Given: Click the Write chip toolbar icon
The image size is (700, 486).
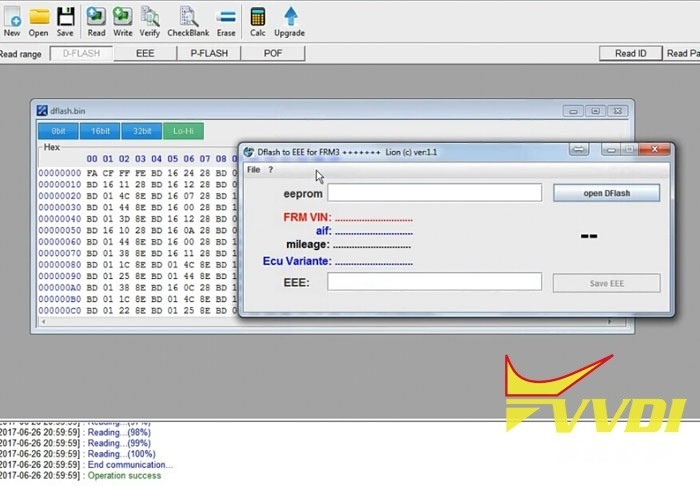Looking at the screenshot, I should point(122,21).
